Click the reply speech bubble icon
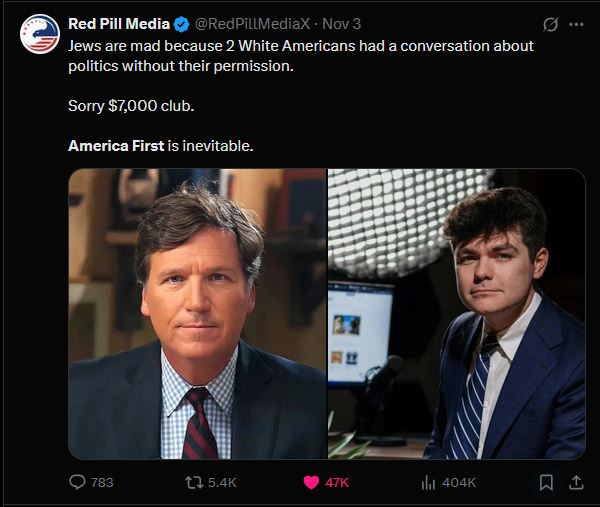 point(77,482)
